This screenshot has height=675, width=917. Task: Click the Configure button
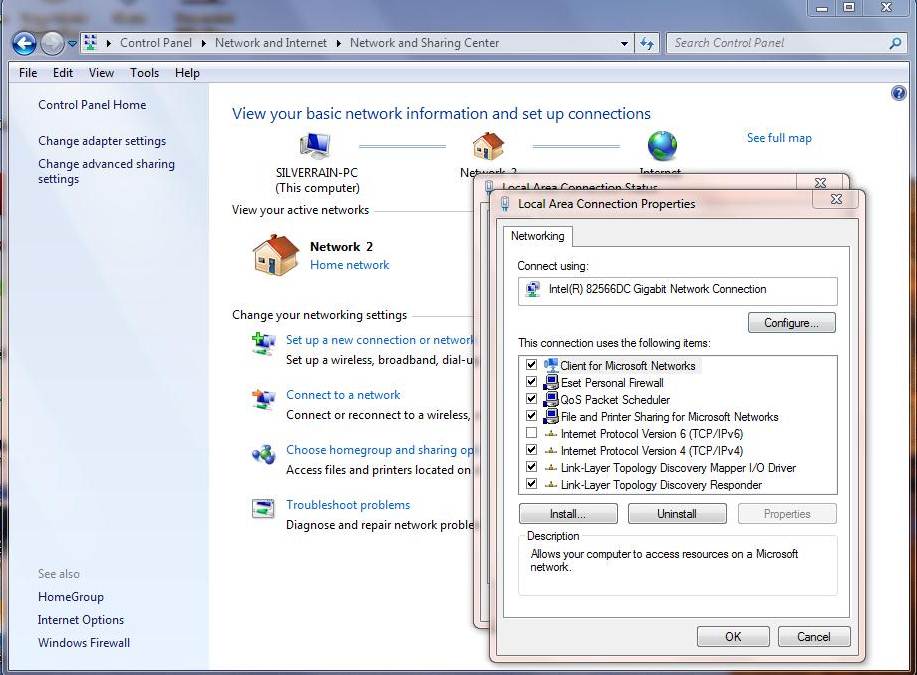(x=791, y=323)
